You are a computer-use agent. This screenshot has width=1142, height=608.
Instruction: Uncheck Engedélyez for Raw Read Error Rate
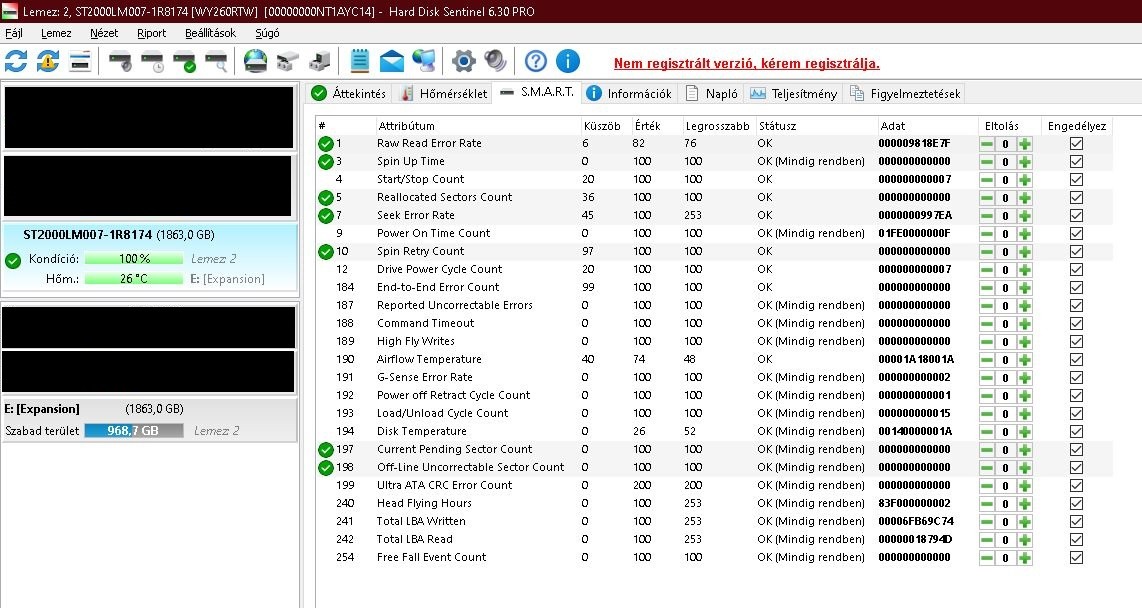(x=1076, y=143)
